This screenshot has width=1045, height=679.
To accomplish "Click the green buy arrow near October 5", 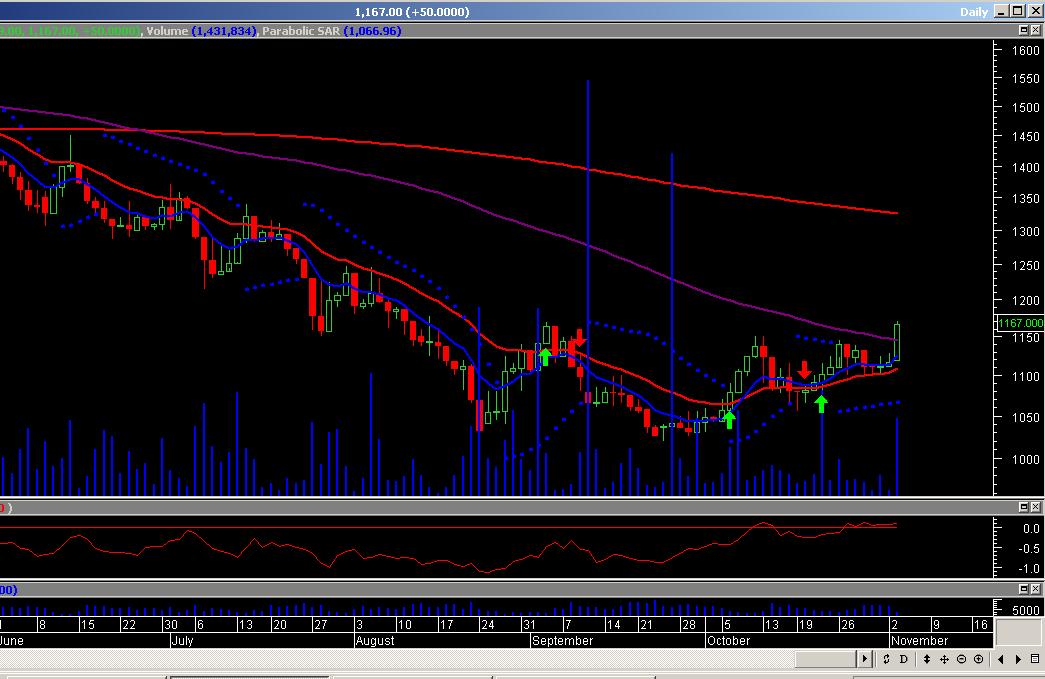I will click(730, 420).
